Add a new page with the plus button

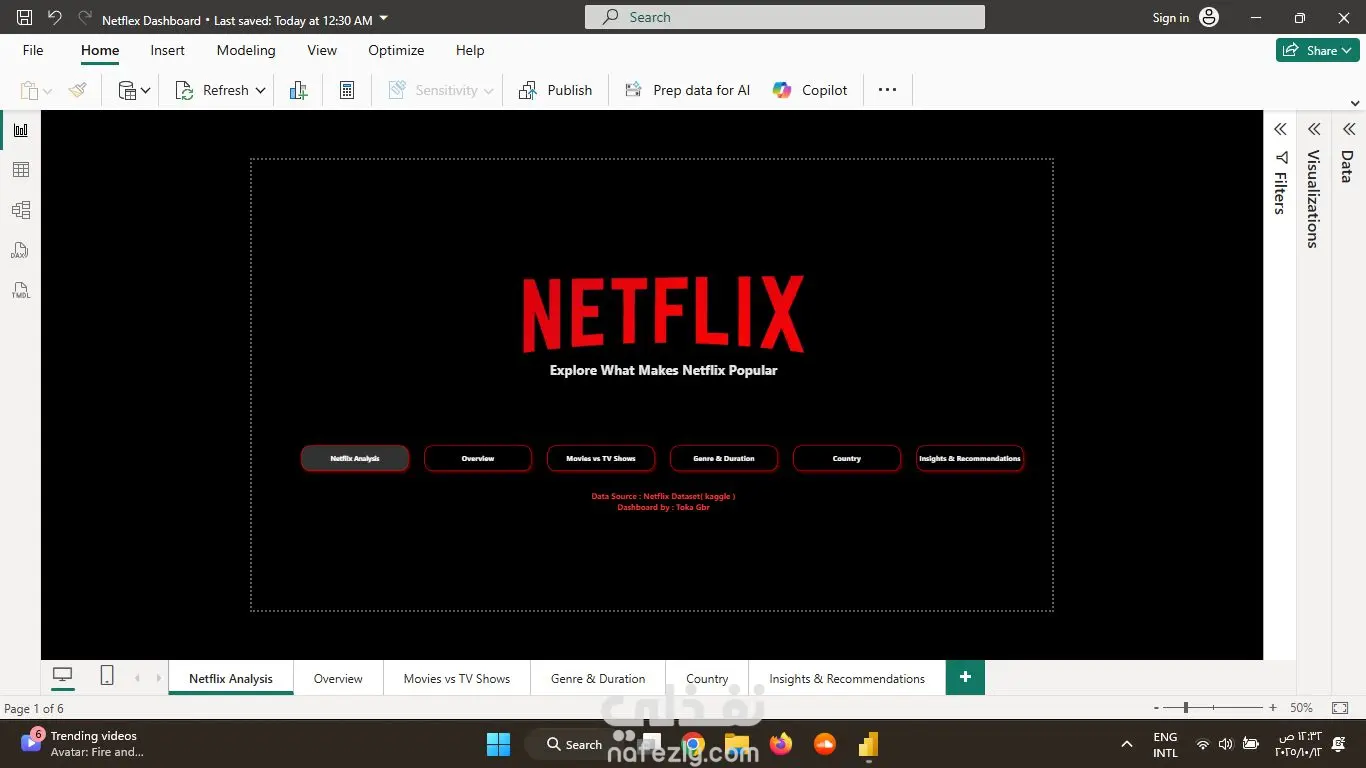pyautogui.click(x=965, y=677)
